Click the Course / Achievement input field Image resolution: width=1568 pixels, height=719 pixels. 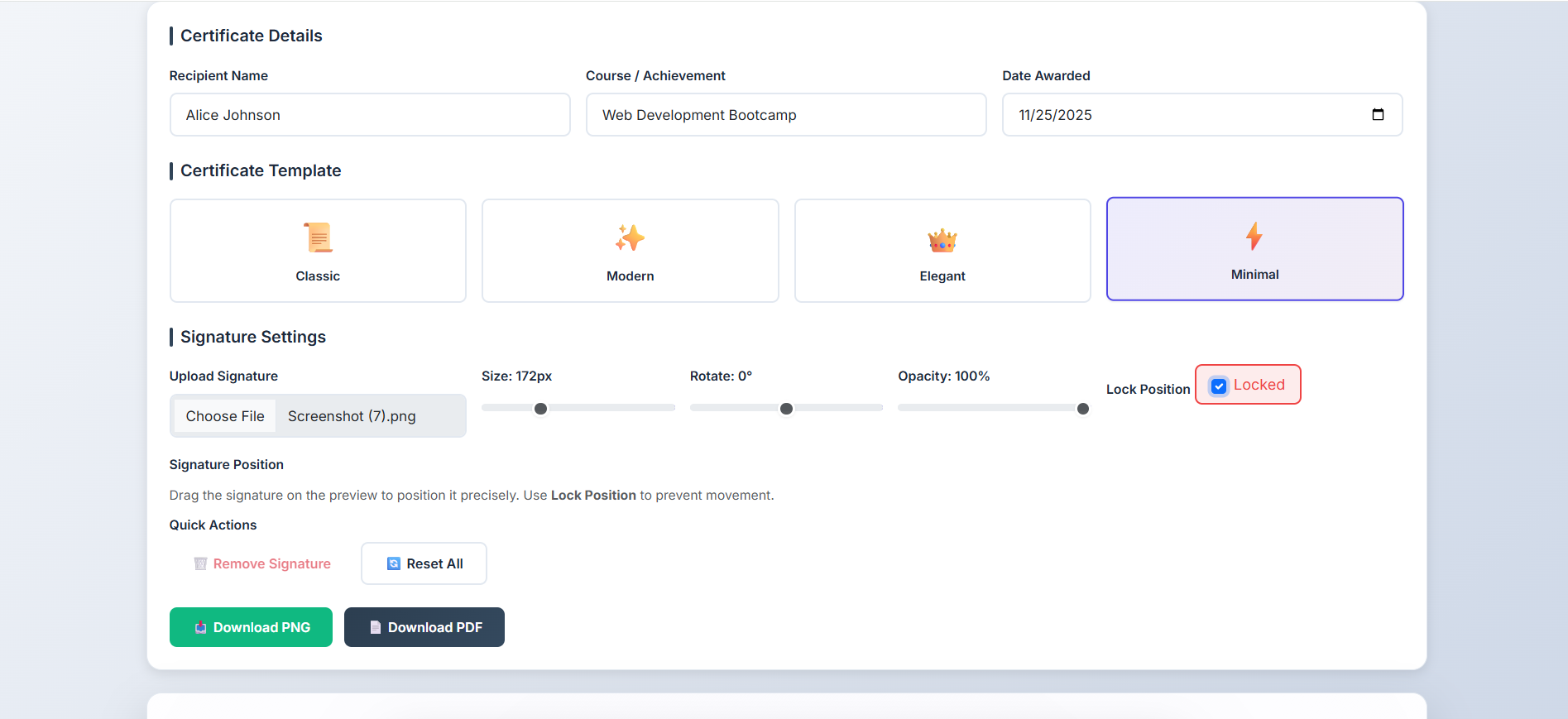click(786, 114)
